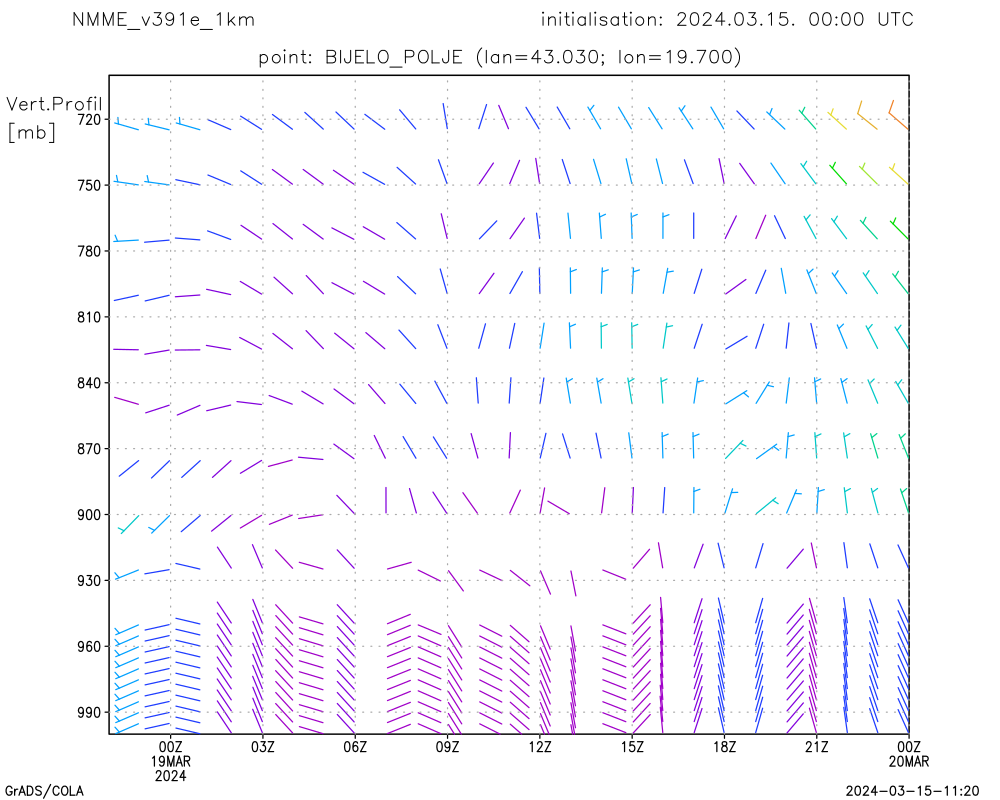Click the 930 pressure axis label
Viewport: 1000px width, 800px height.
tap(89, 581)
